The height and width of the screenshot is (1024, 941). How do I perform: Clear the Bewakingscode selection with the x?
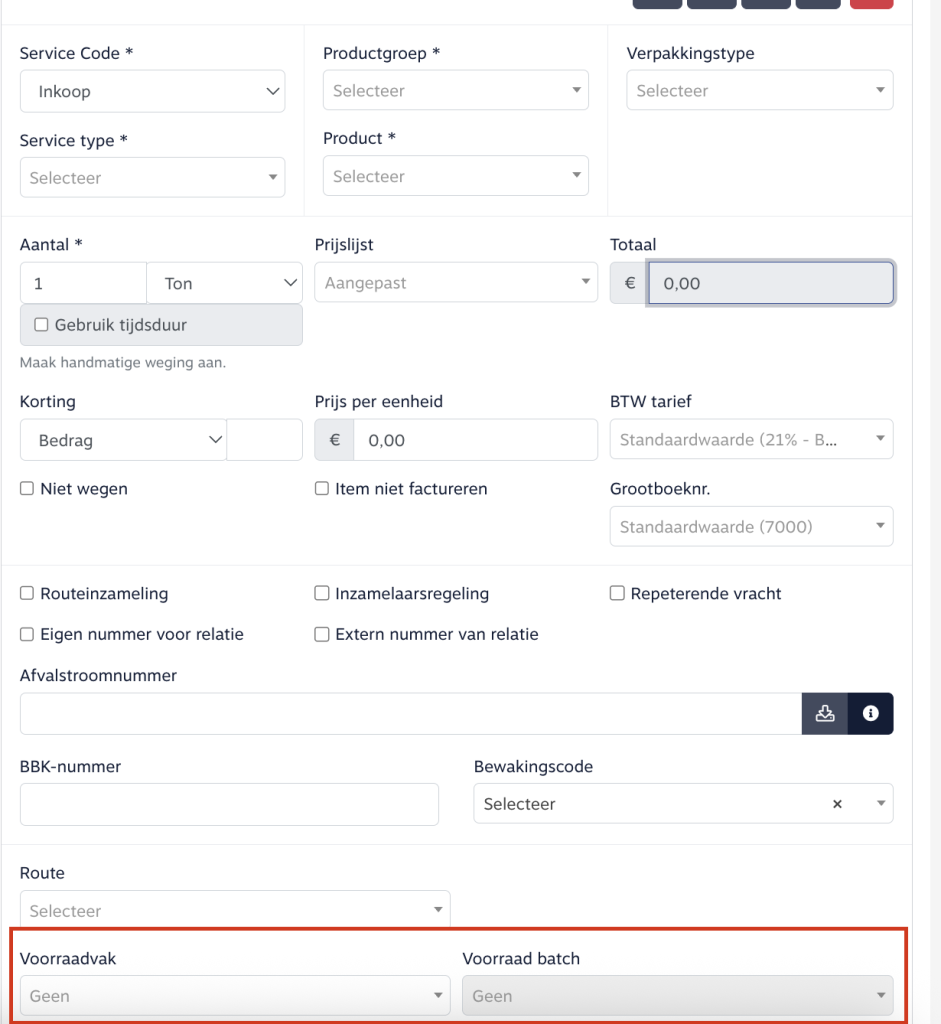pyautogui.click(x=838, y=804)
